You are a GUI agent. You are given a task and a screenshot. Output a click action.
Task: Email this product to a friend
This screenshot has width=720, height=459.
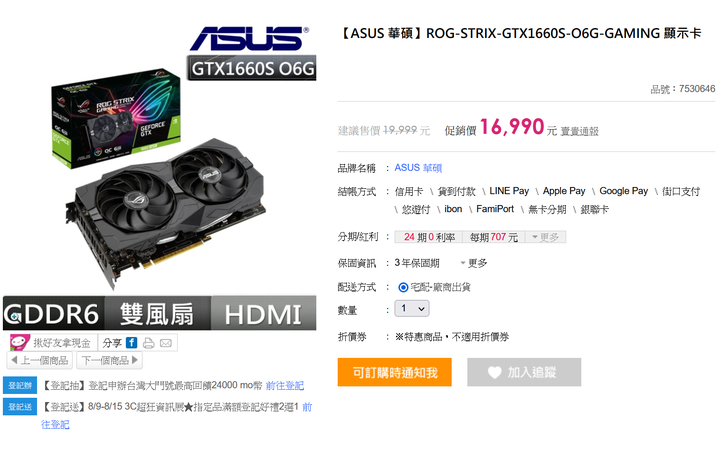click(166, 343)
